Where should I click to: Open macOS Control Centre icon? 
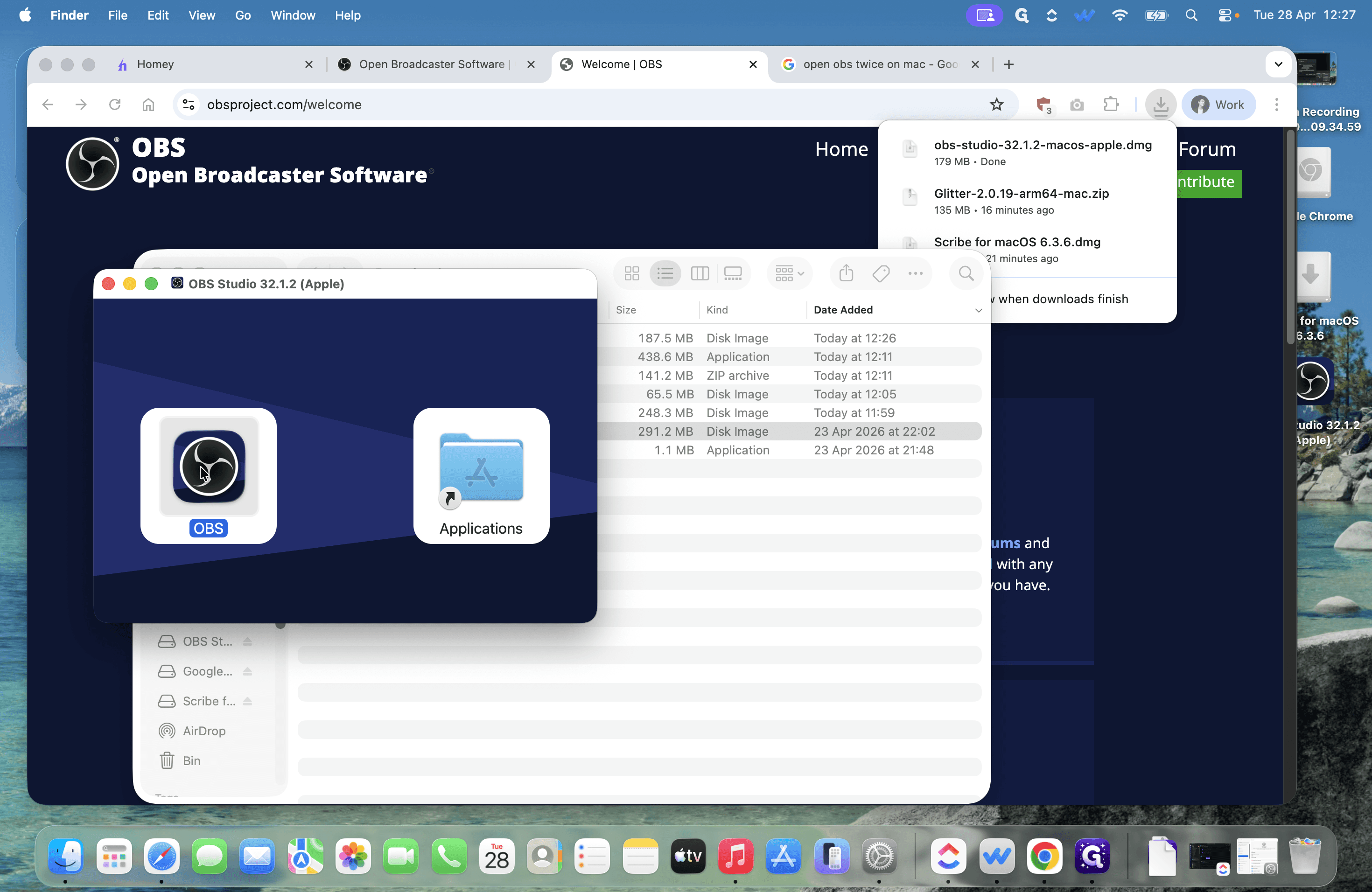click(1224, 15)
